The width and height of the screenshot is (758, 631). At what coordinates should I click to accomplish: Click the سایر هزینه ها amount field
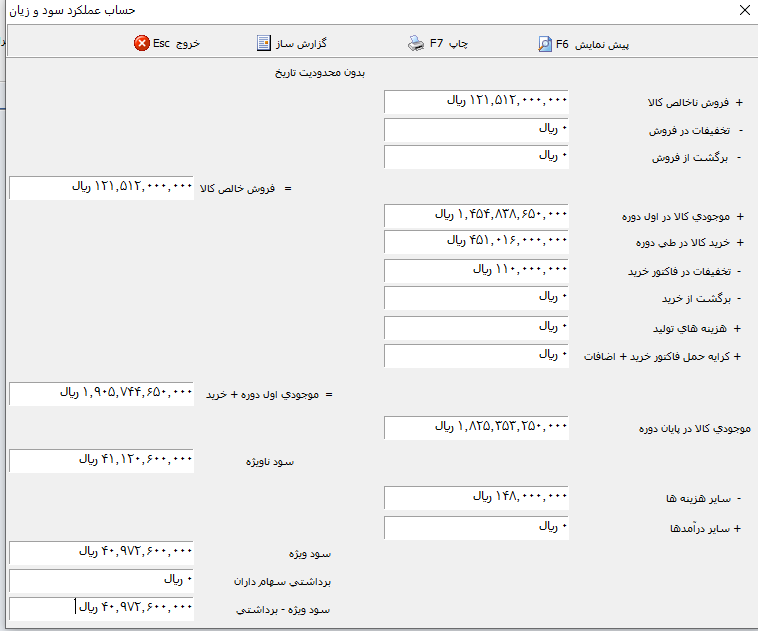476,498
